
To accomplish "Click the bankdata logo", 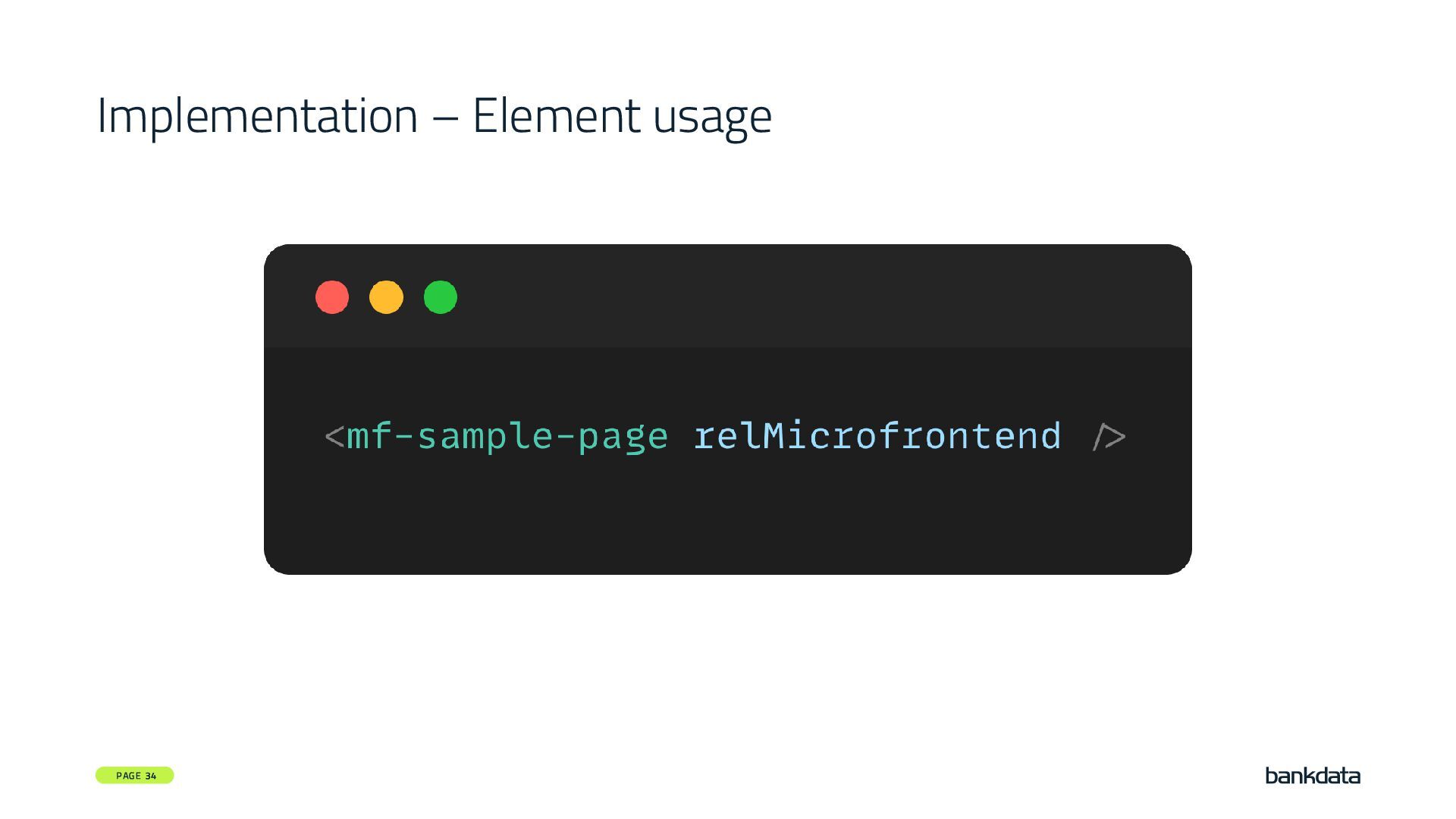I will (1313, 776).
